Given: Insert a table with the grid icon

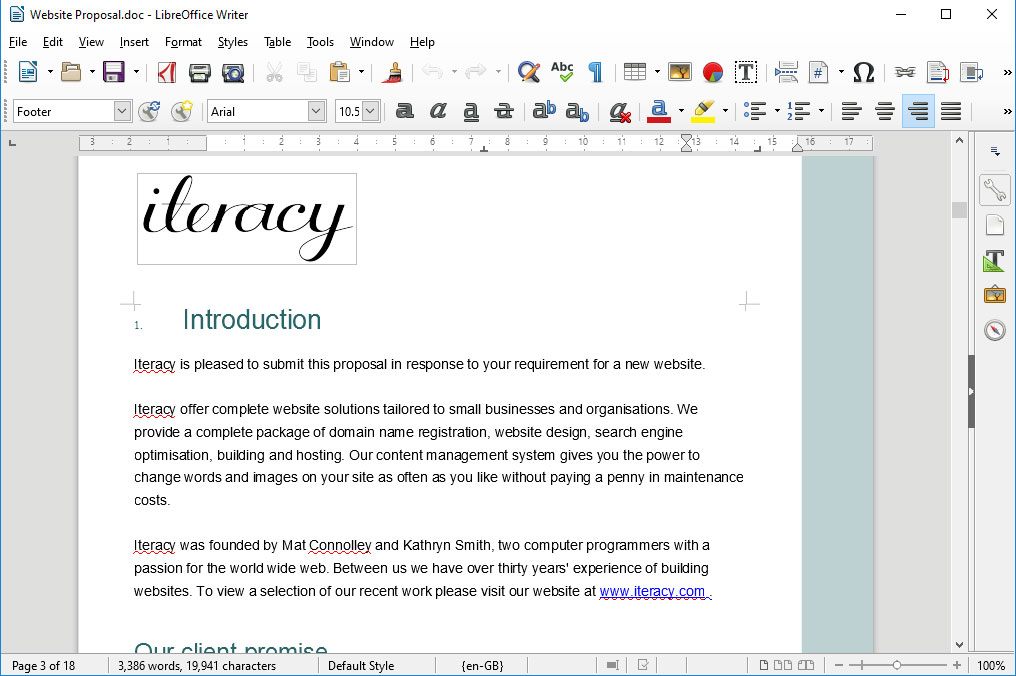Looking at the screenshot, I should [635, 71].
